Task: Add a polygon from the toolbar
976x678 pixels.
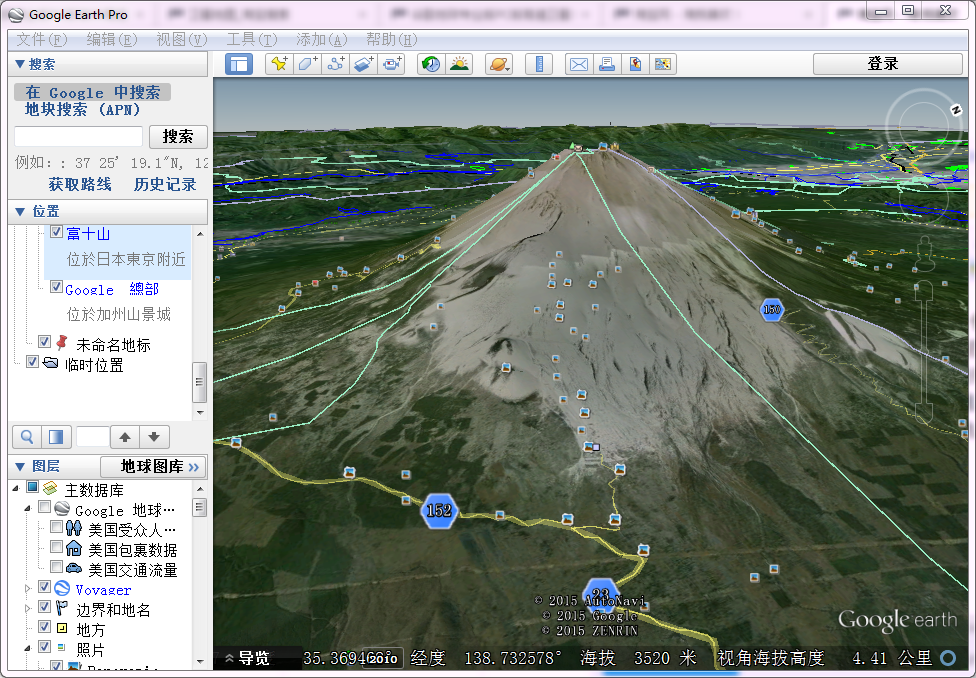Action: [x=307, y=64]
